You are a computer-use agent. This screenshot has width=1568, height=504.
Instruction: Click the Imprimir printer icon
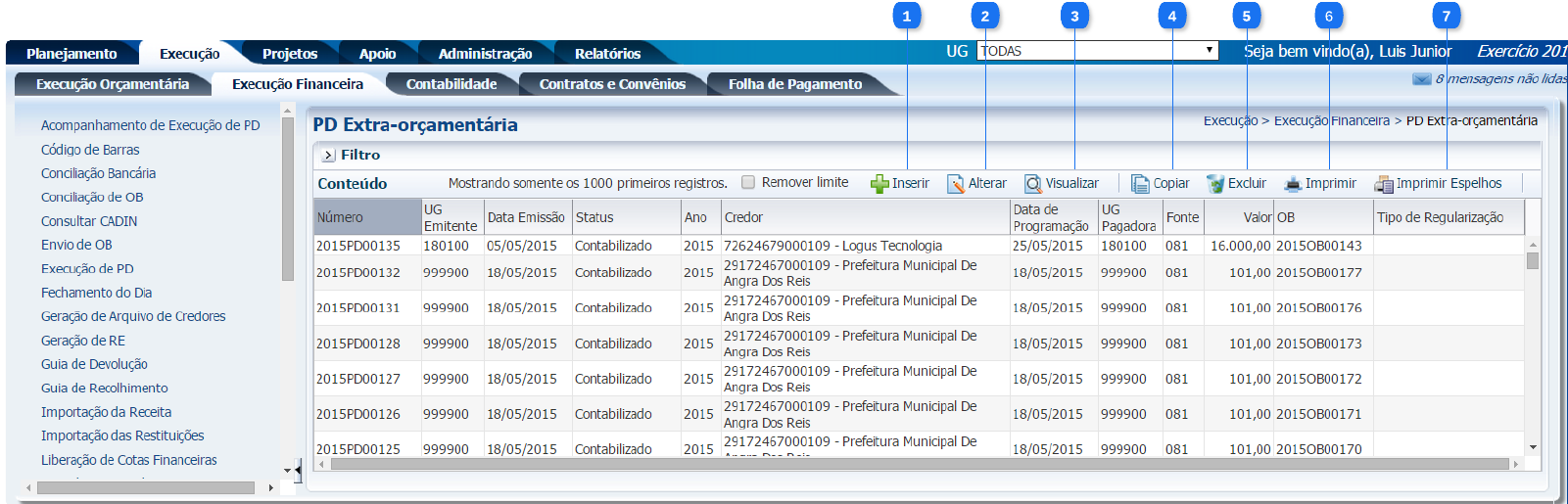click(x=1293, y=184)
